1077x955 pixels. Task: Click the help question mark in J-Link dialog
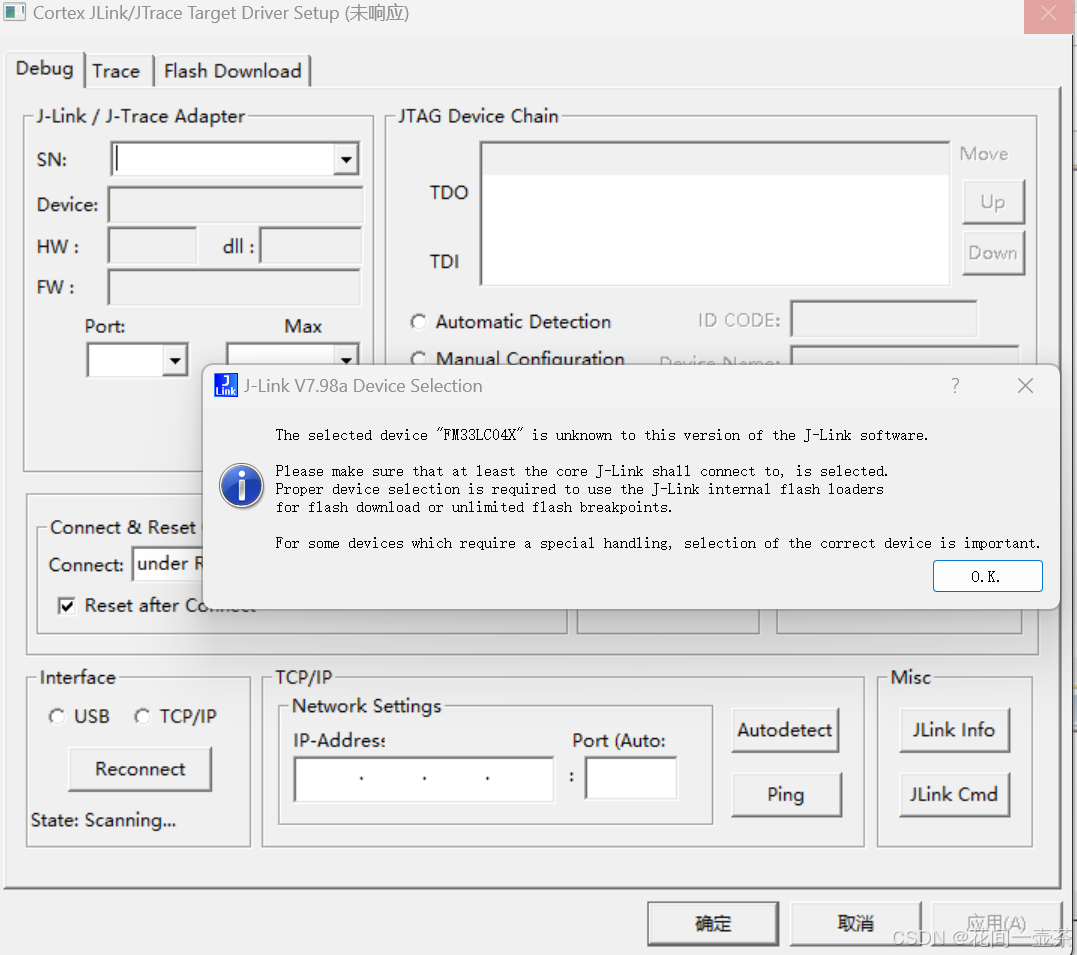955,385
